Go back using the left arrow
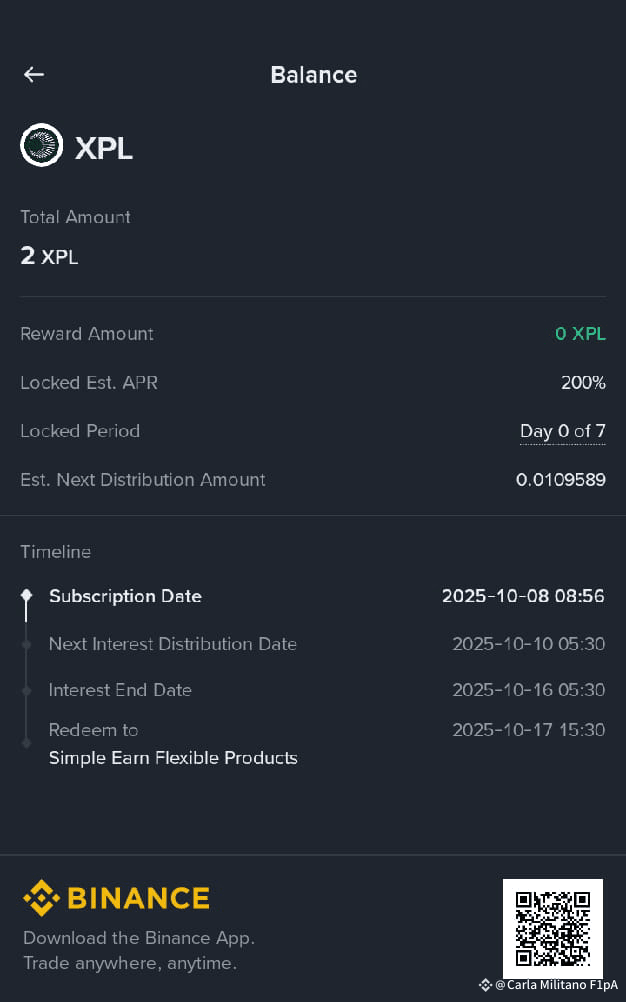 (x=34, y=75)
